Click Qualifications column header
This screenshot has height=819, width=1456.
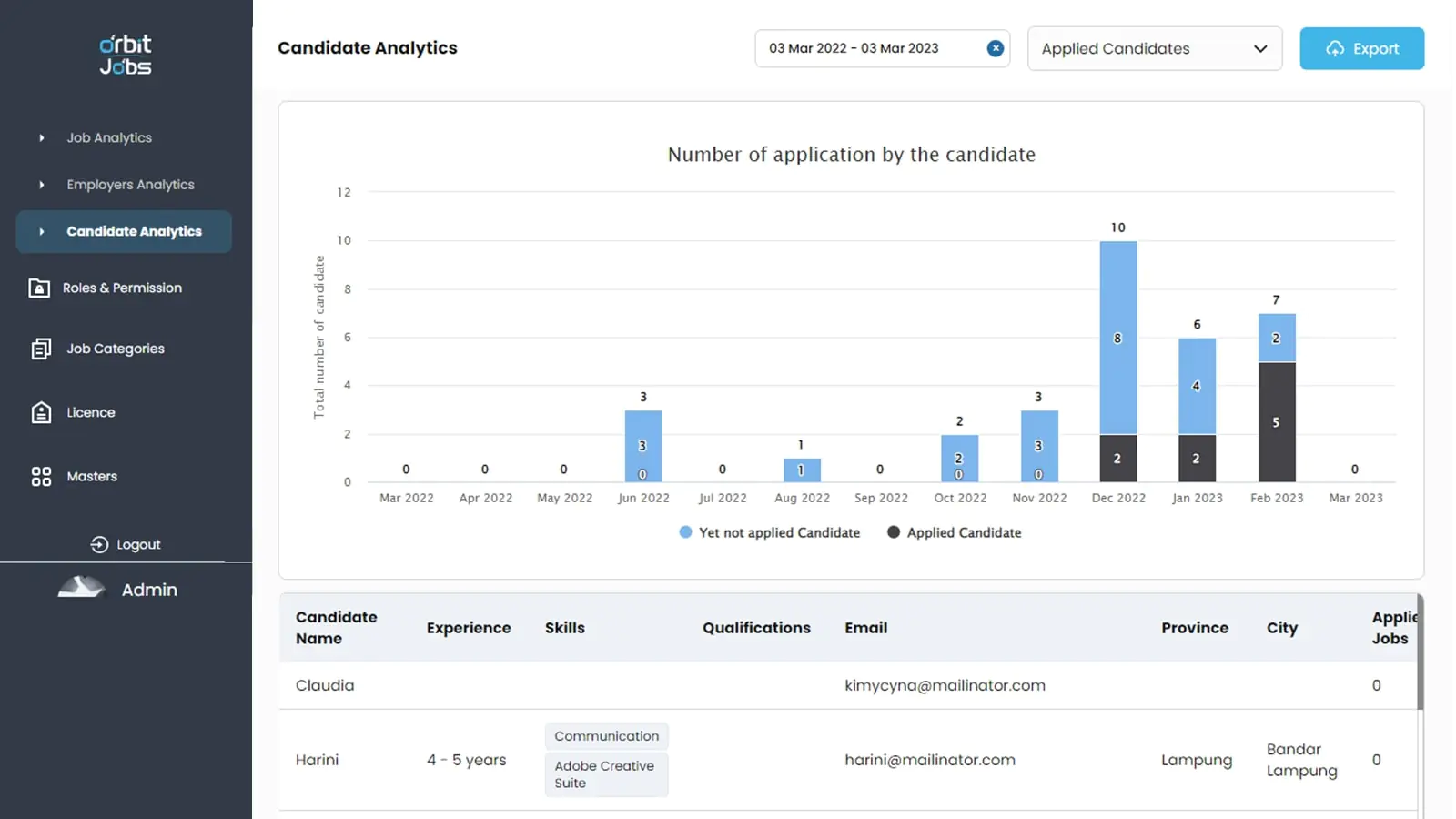point(756,628)
